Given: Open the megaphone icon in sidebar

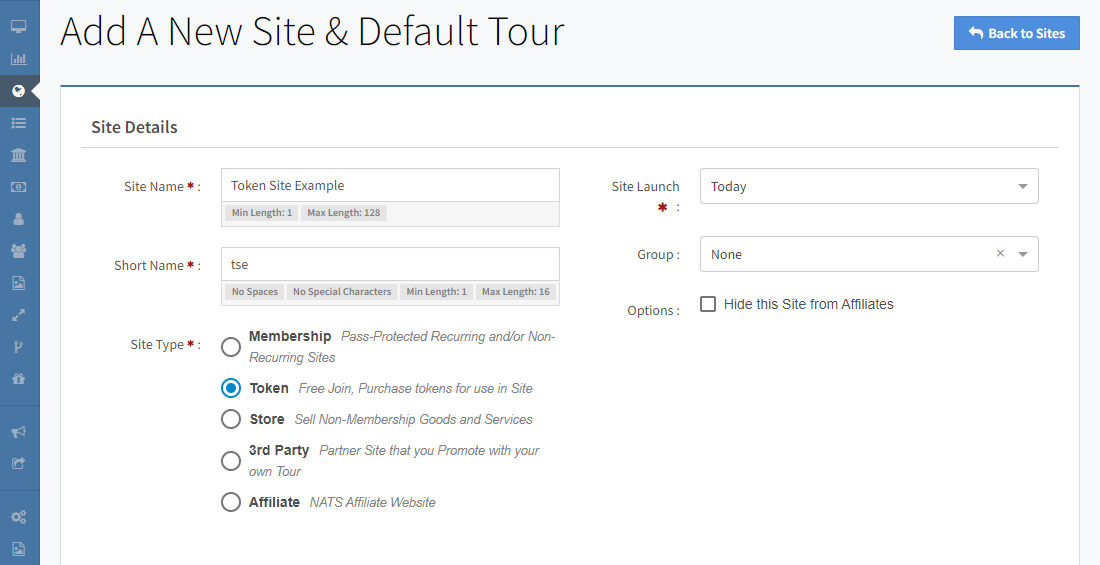Looking at the screenshot, I should (x=18, y=432).
